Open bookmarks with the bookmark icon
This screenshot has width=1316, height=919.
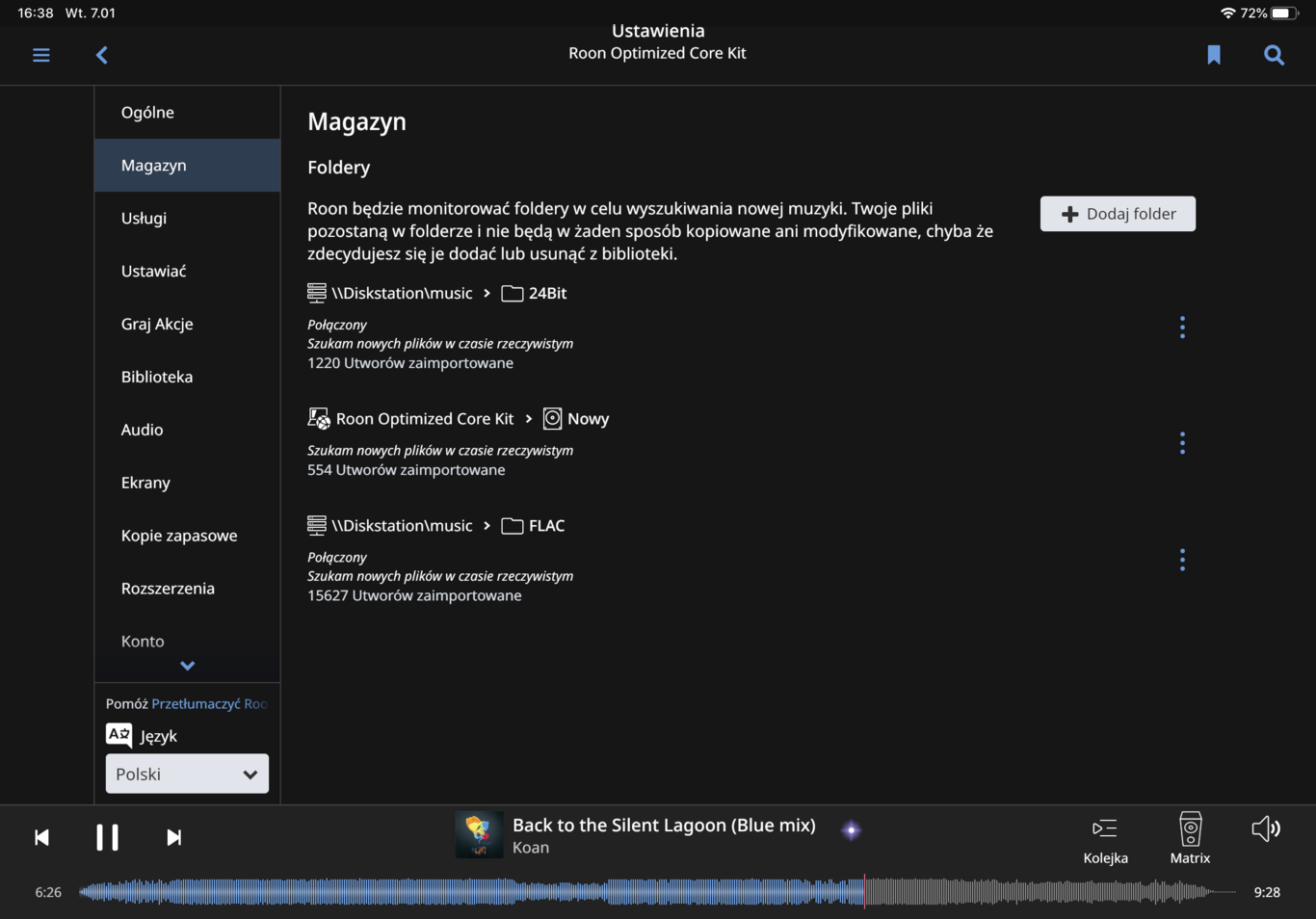[x=1214, y=55]
